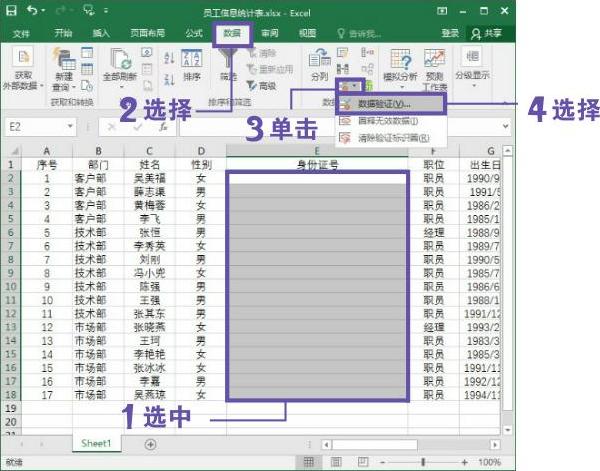Switch to the 插入 tab
This screenshot has width=600, height=471.
pyautogui.click(x=101, y=33)
